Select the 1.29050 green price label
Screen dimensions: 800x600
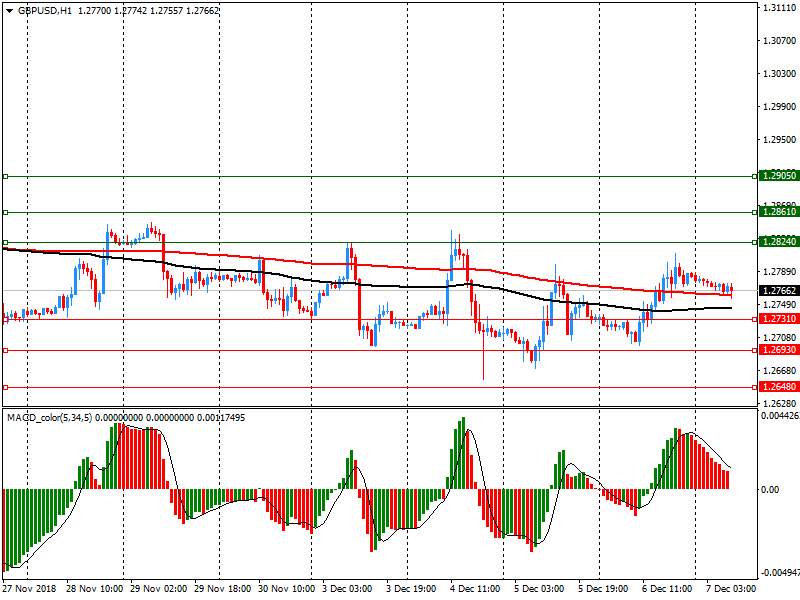(x=779, y=176)
